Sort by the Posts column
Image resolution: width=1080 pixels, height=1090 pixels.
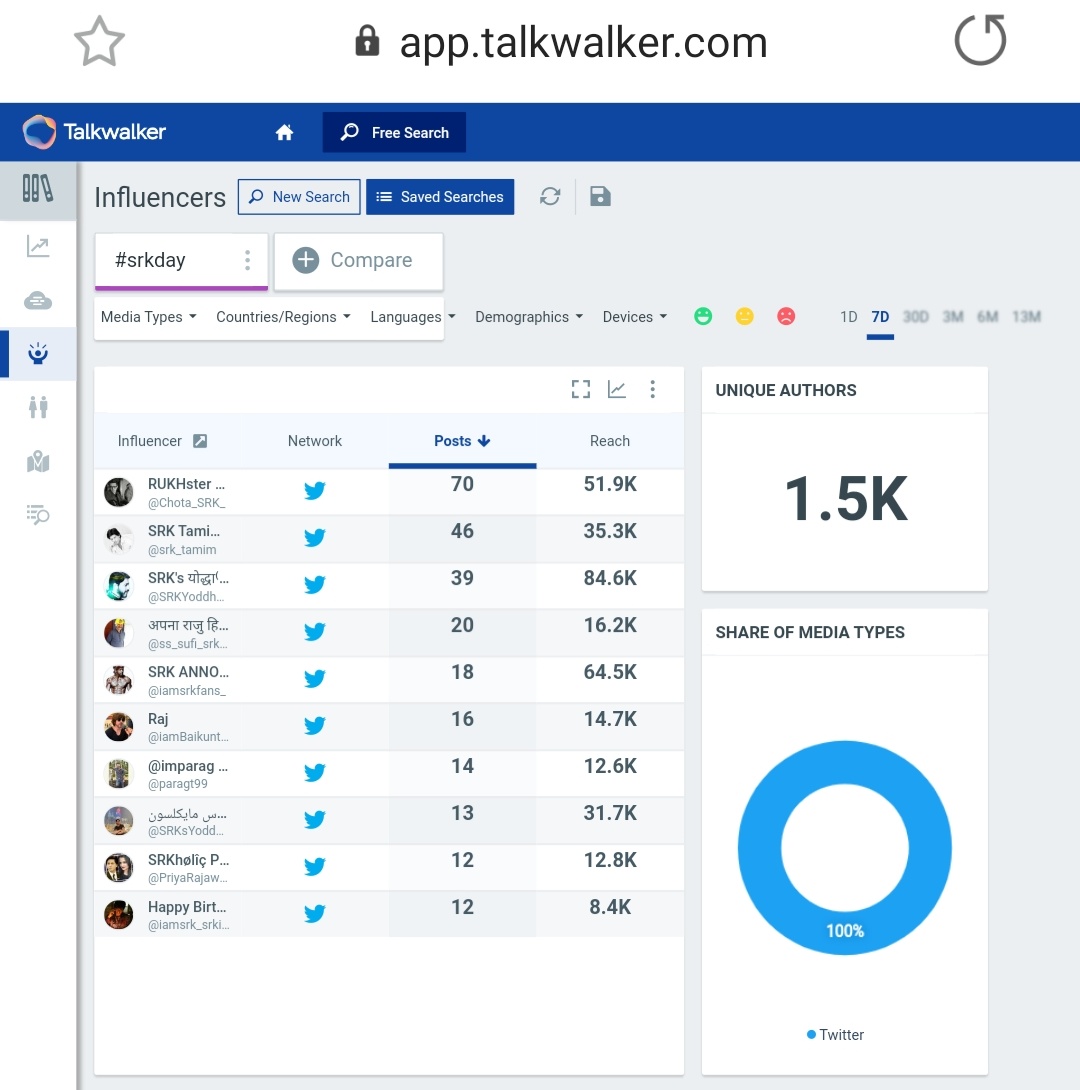(x=462, y=441)
